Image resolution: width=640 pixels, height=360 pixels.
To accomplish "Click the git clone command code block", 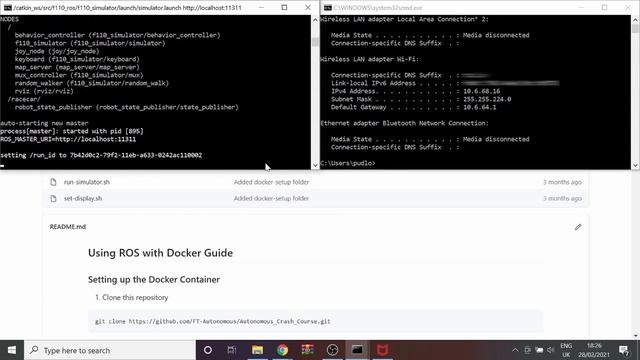I will click(316, 321).
